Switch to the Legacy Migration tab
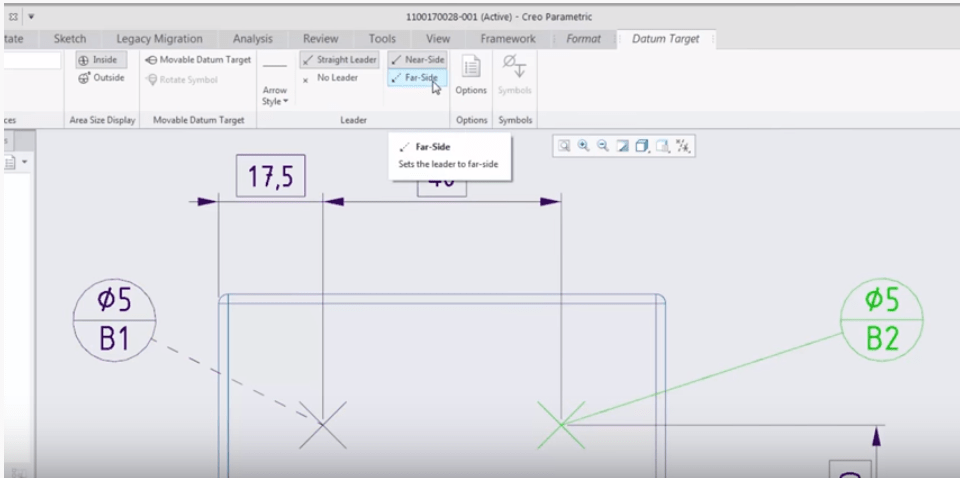 [159, 39]
